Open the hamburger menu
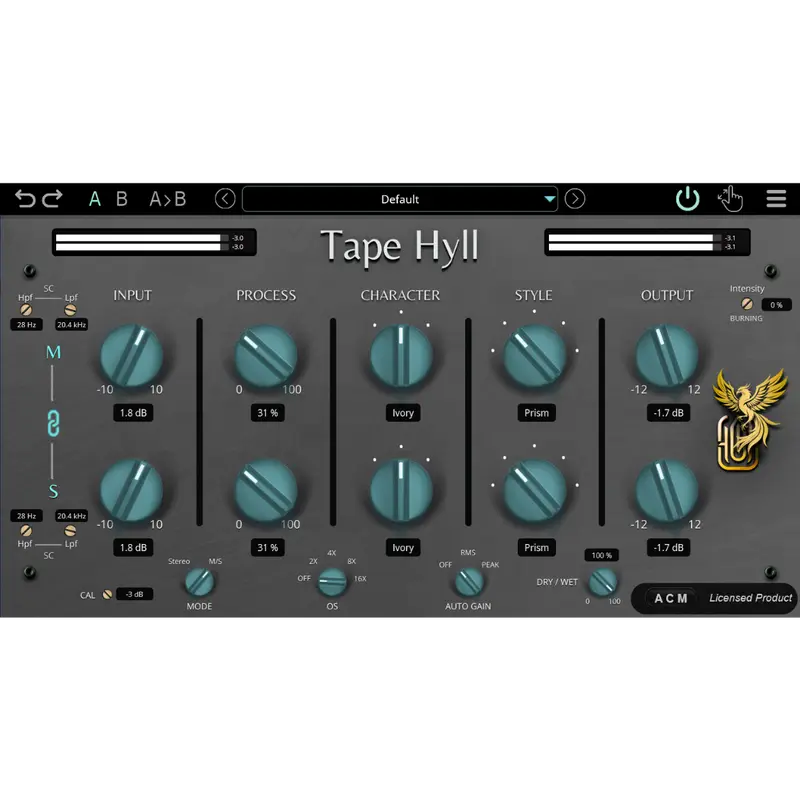 tap(776, 199)
